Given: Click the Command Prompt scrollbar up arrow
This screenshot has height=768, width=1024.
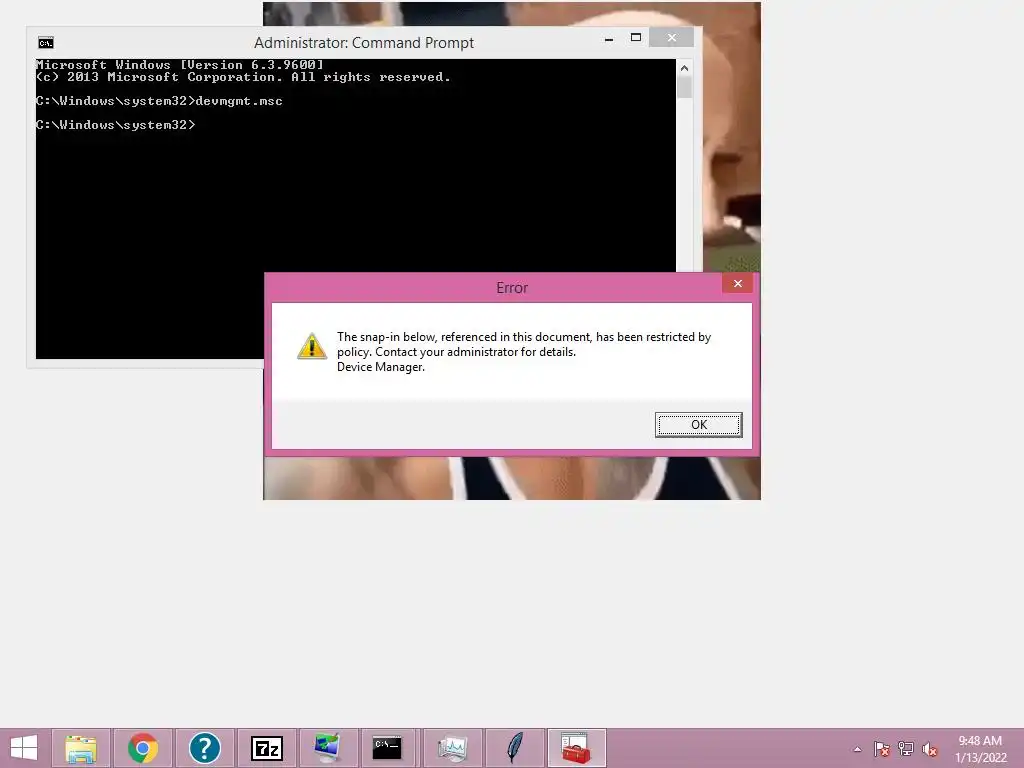Looking at the screenshot, I should 684,68.
